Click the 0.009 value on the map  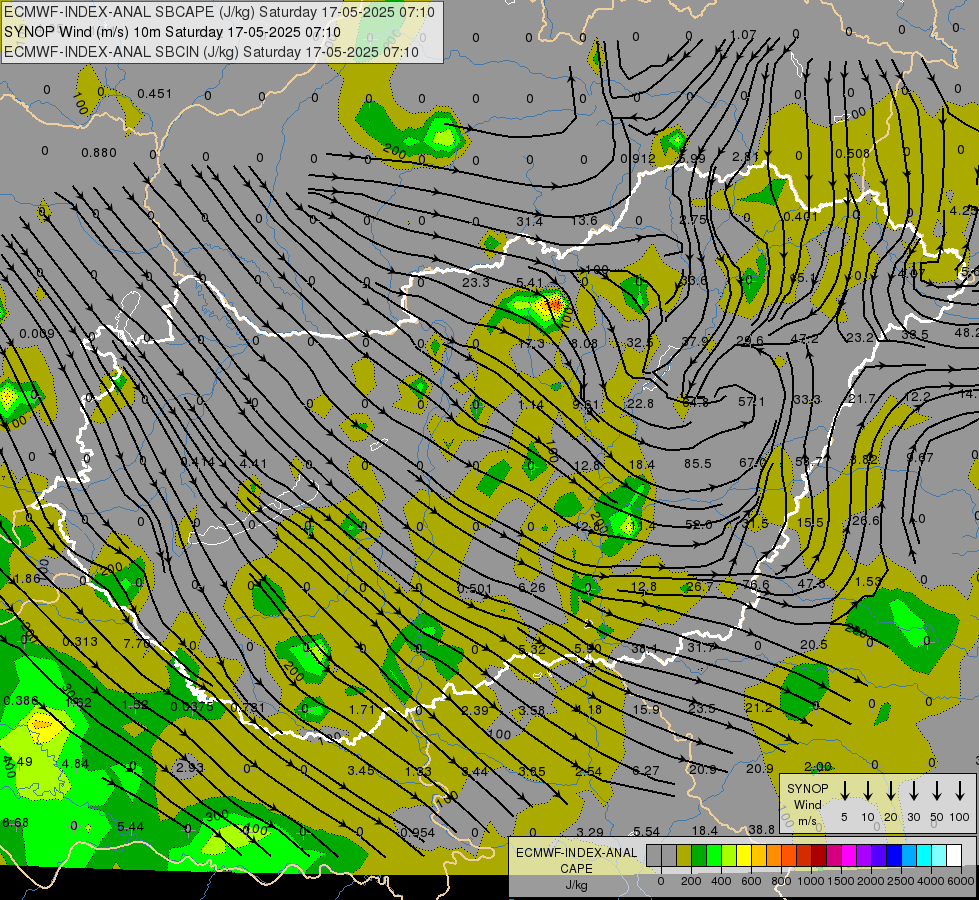pyautogui.click(x=37, y=334)
